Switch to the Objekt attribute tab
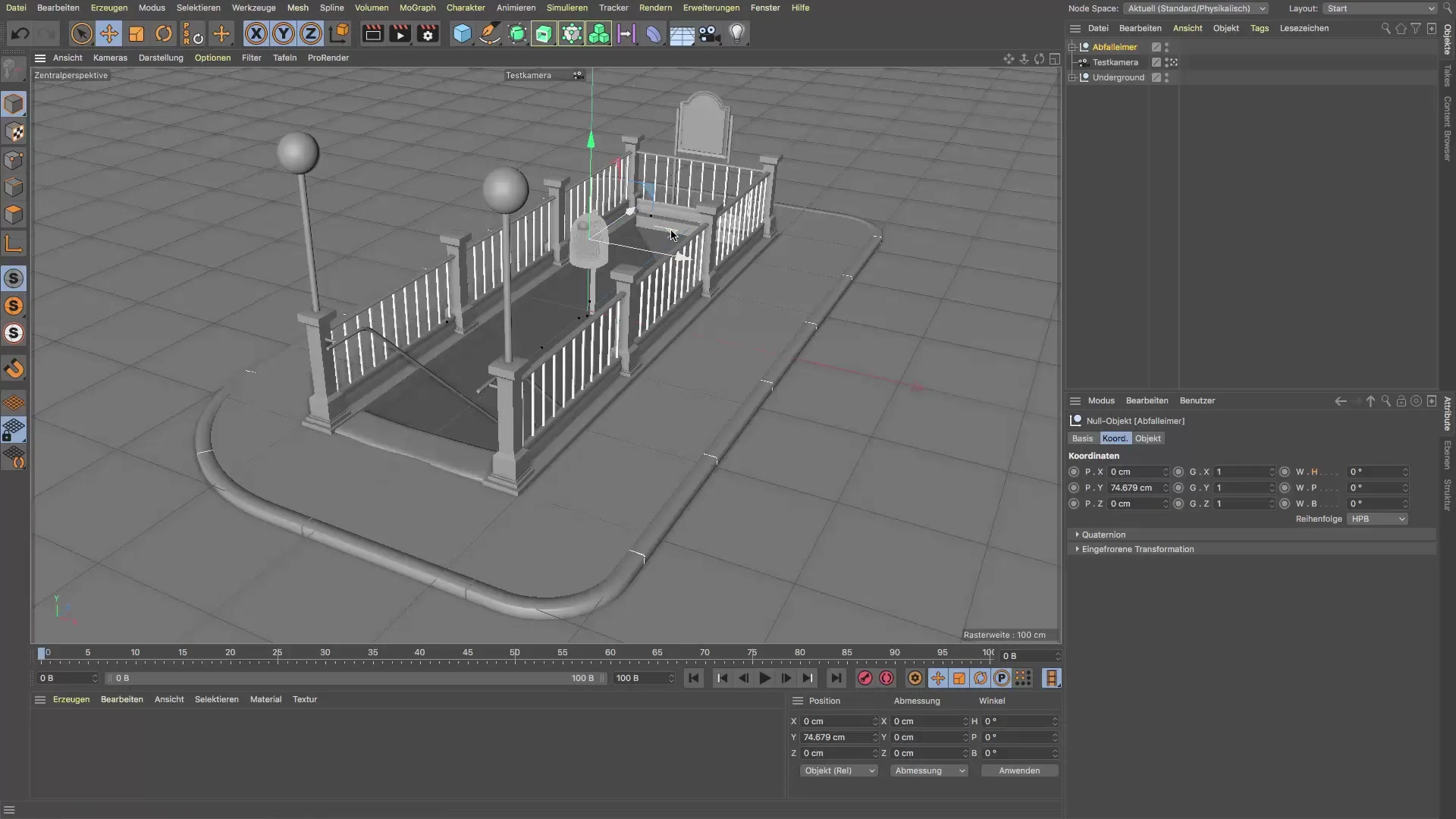Viewport: 1456px width, 819px height. [1147, 438]
